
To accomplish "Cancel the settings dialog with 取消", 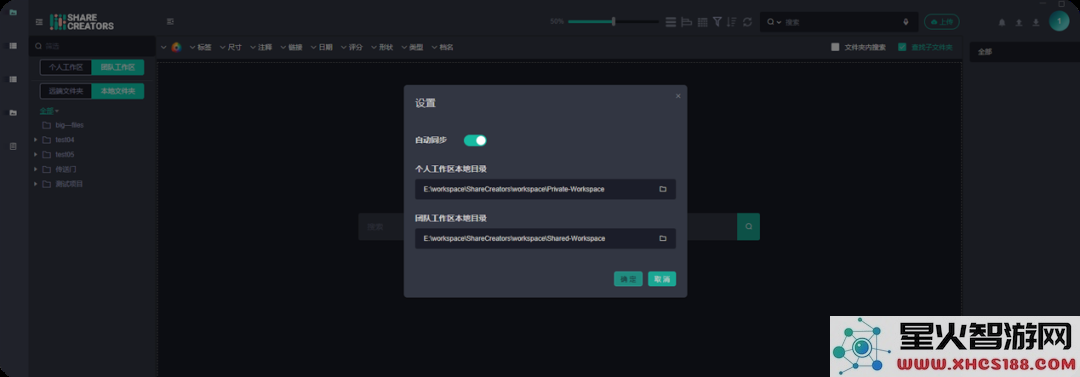I will pos(662,279).
